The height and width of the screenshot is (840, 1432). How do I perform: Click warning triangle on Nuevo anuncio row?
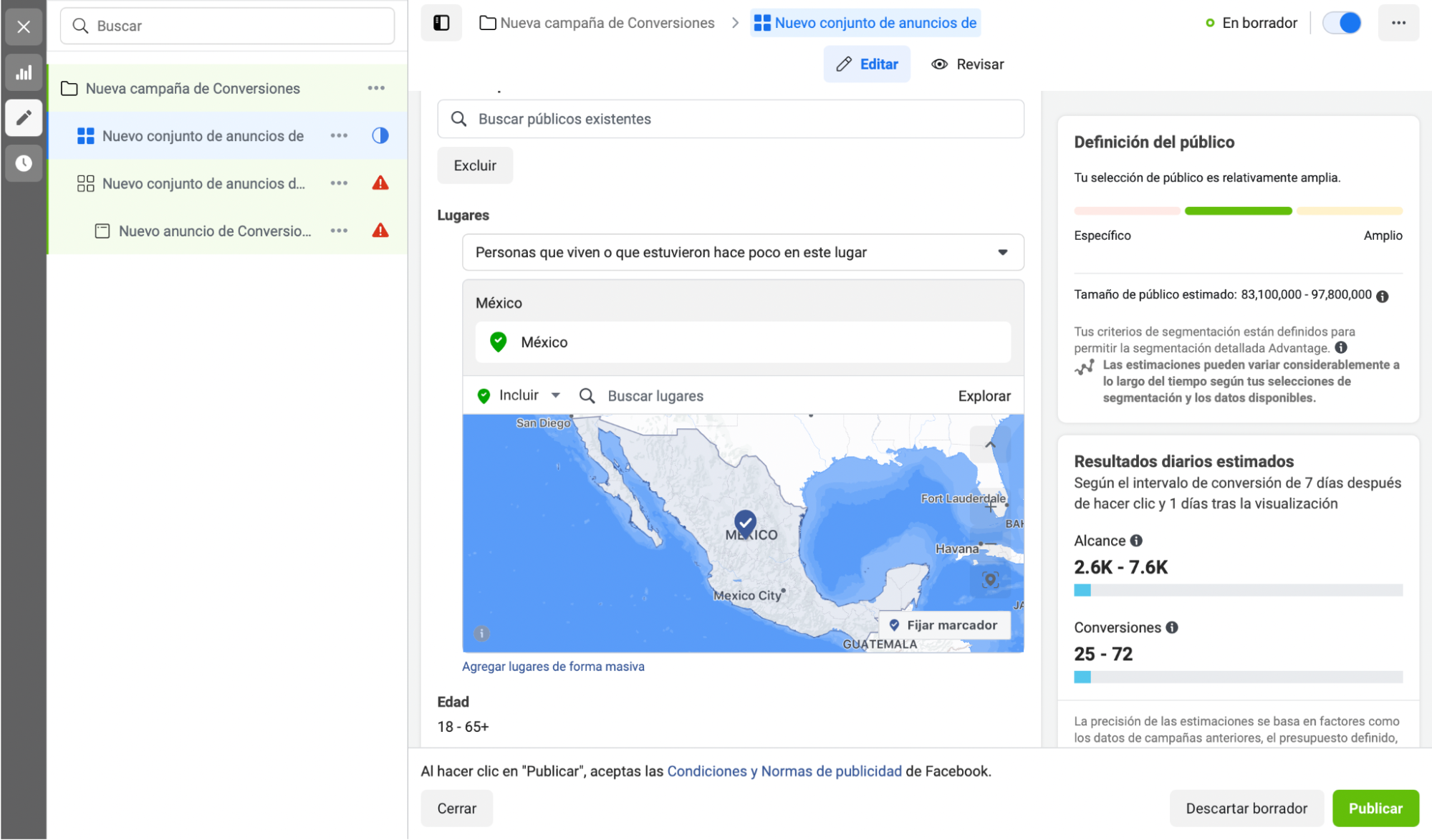(x=380, y=231)
